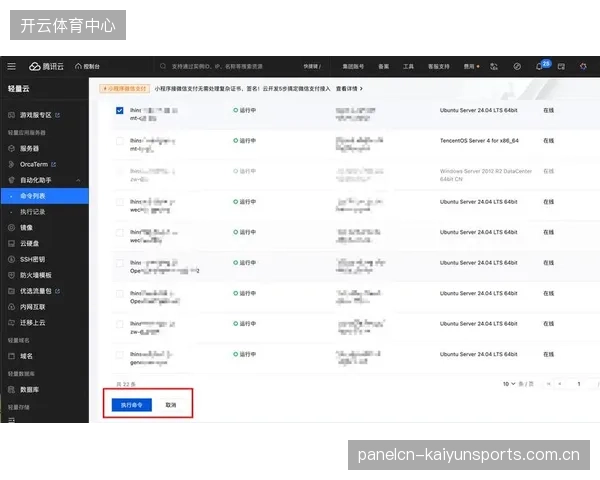This screenshot has height=480, width=600.
Task: Click the 镜像 image icon
Action: pyautogui.click(x=11, y=228)
